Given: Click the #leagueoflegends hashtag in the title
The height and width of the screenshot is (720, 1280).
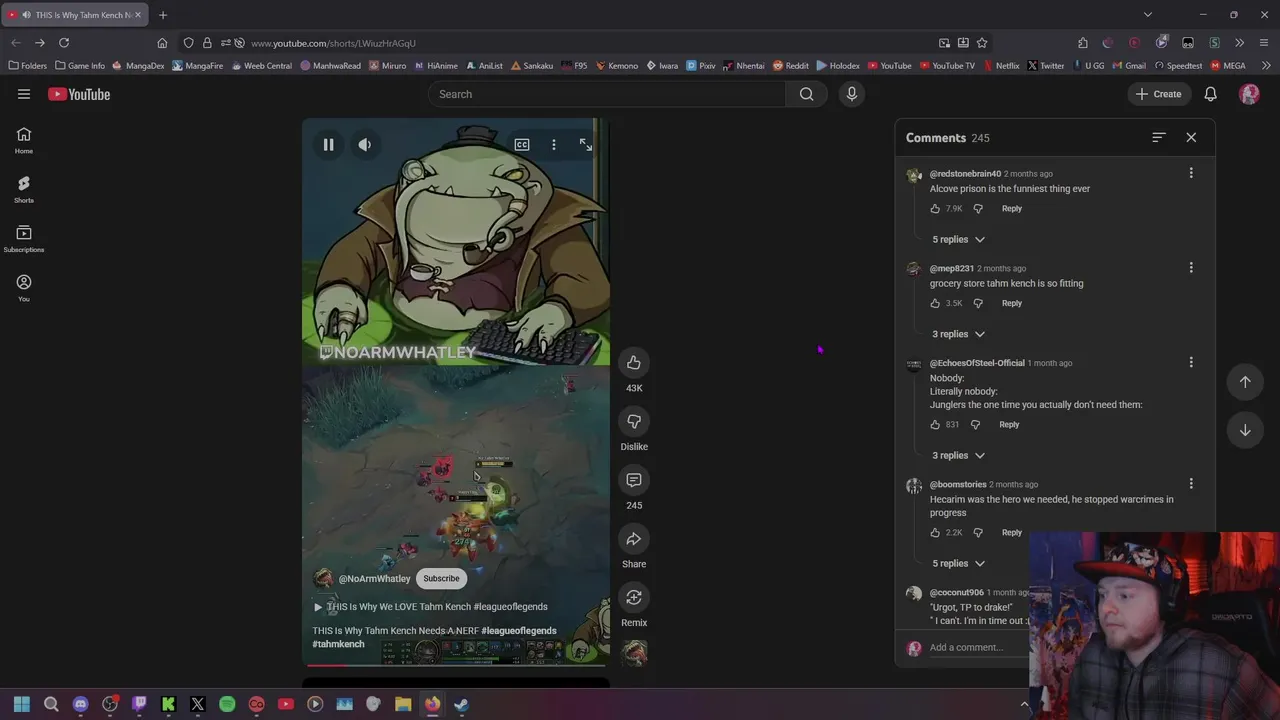Looking at the screenshot, I should 518,631.
